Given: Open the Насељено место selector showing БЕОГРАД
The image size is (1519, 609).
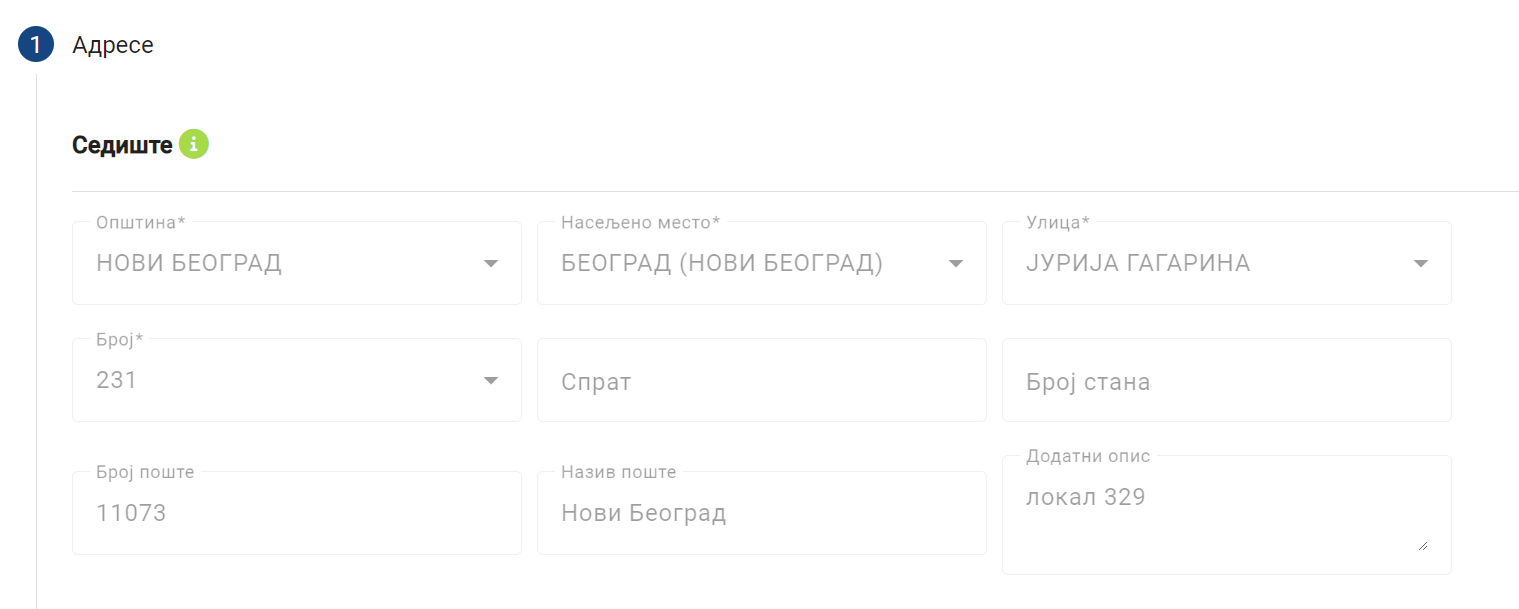Looking at the screenshot, I should point(740,263).
